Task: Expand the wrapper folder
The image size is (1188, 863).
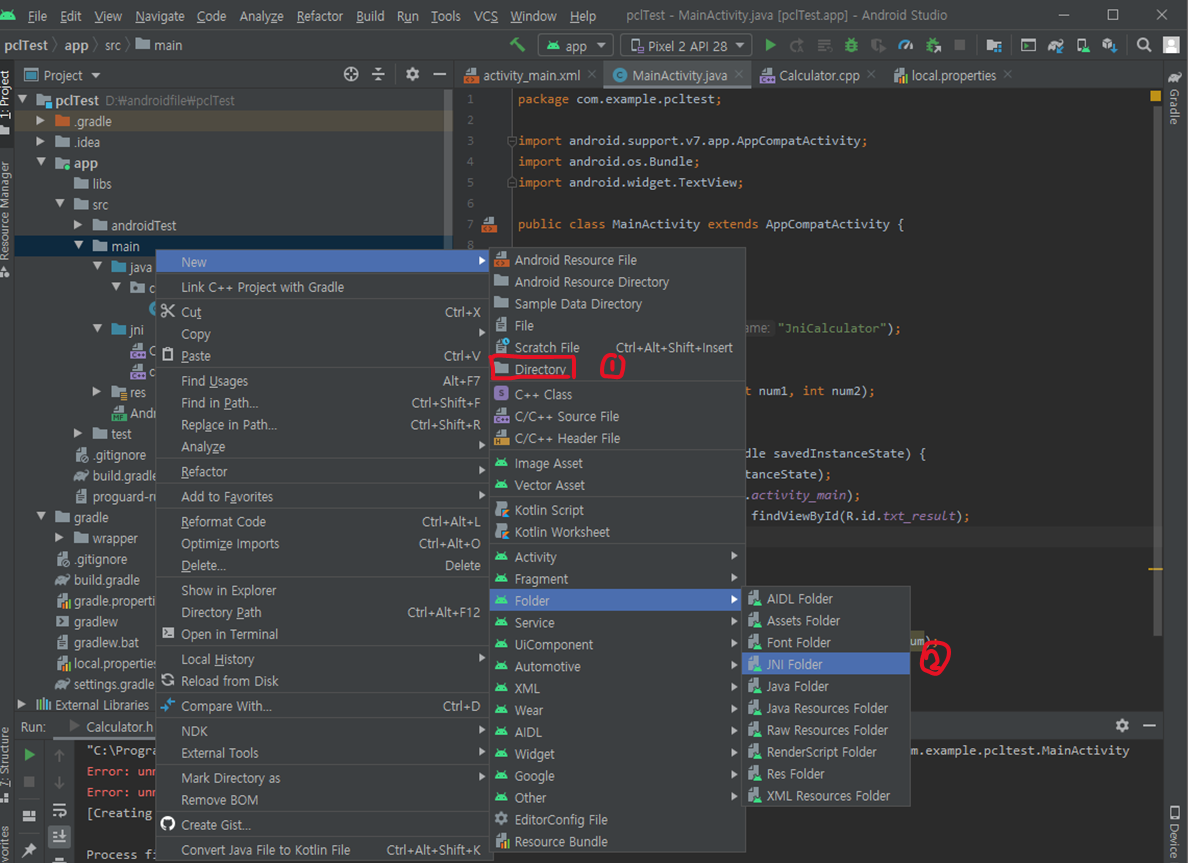Action: pyautogui.click(x=60, y=538)
